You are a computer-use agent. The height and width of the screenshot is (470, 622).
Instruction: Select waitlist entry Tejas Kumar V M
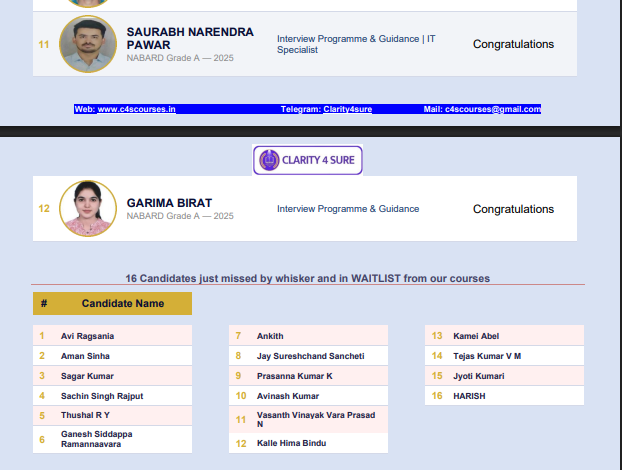[504, 356]
